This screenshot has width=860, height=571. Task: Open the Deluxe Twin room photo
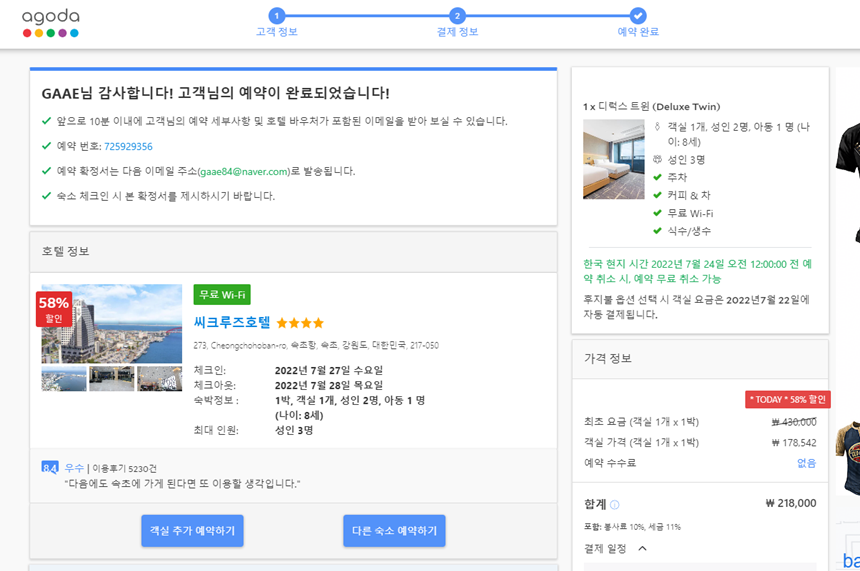coord(614,159)
